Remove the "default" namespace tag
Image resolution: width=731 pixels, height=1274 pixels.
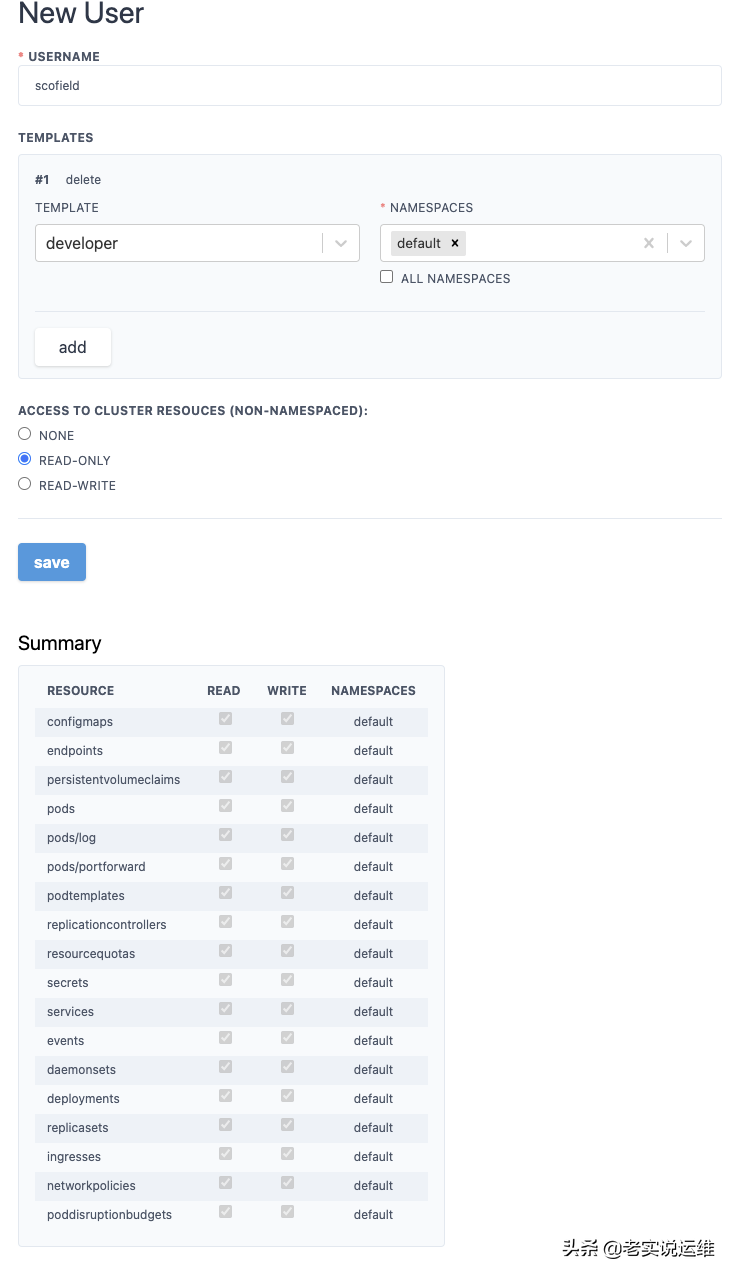[x=455, y=243]
